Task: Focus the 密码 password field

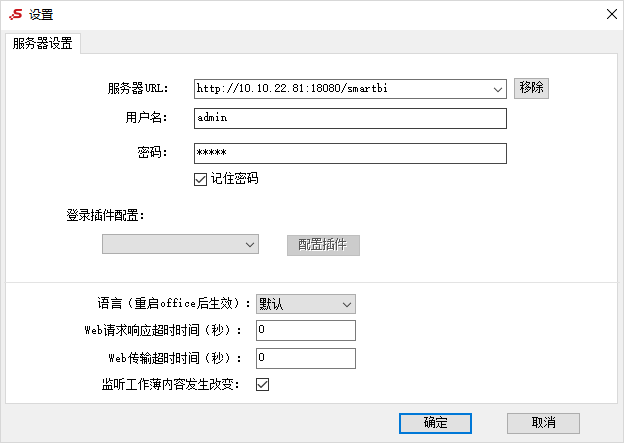Action: click(x=350, y=153)
